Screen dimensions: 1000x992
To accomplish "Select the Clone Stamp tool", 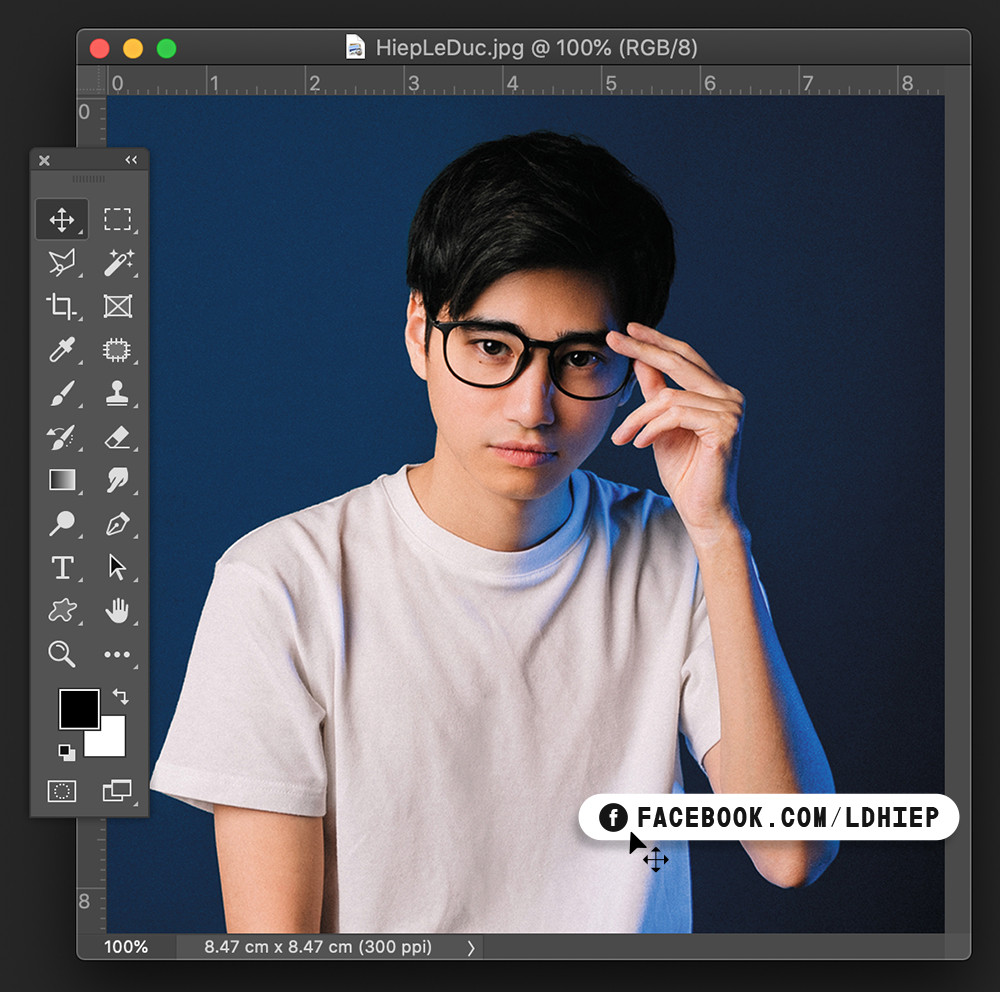I will [117, 393].
